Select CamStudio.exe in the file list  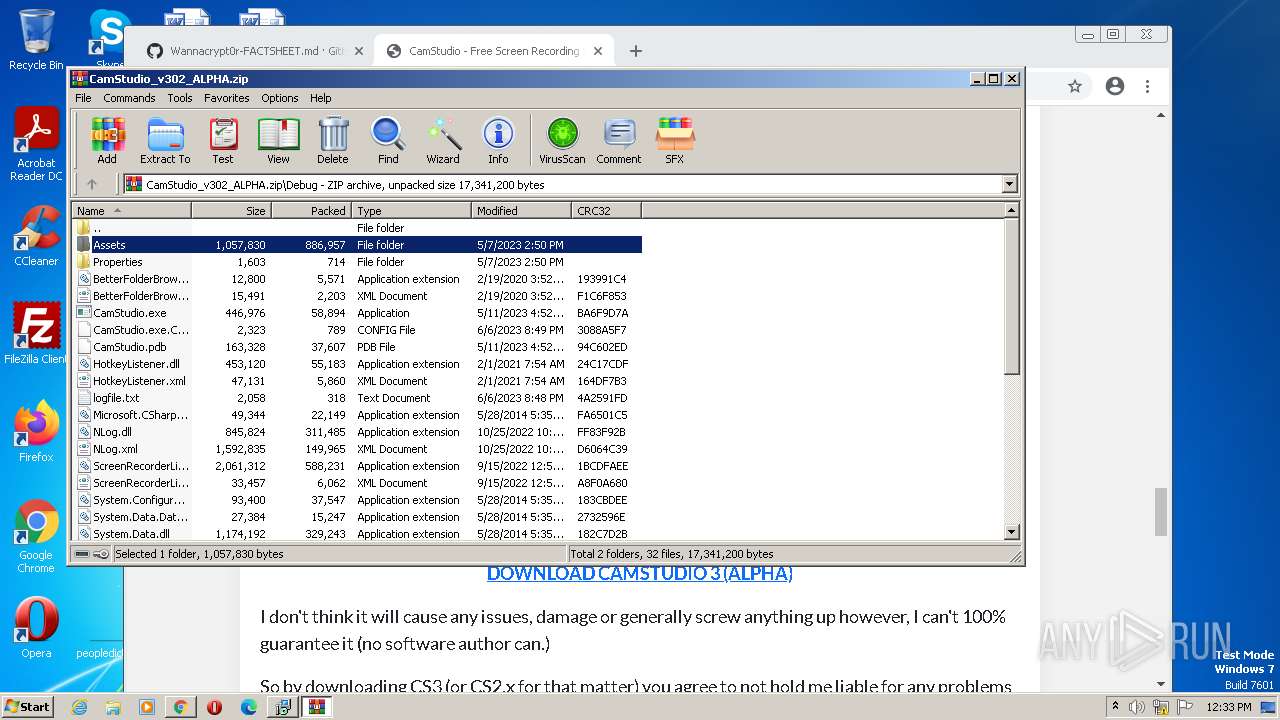coord(358,313)
